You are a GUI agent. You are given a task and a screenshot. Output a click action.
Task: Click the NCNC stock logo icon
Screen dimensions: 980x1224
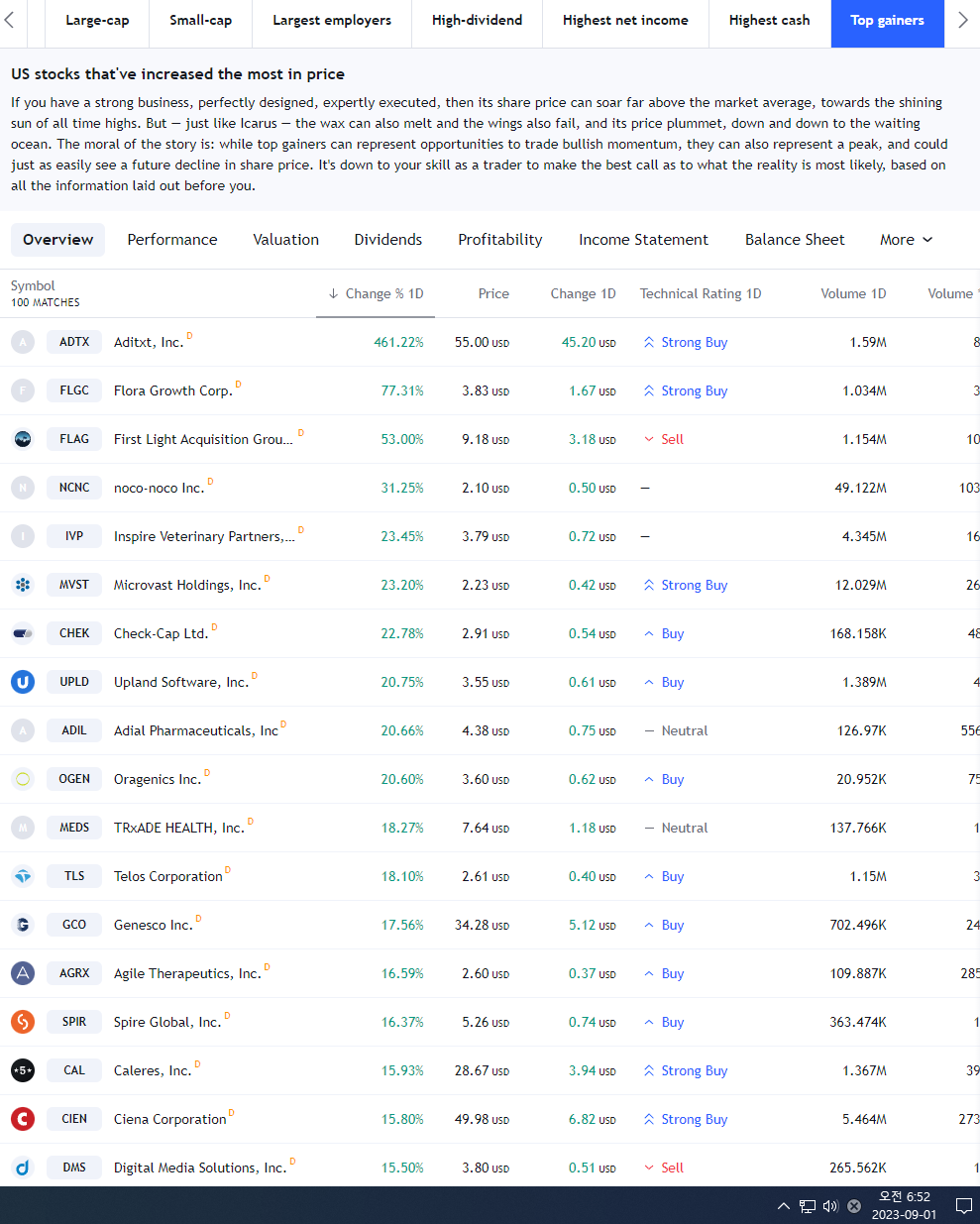click(23, 488)
